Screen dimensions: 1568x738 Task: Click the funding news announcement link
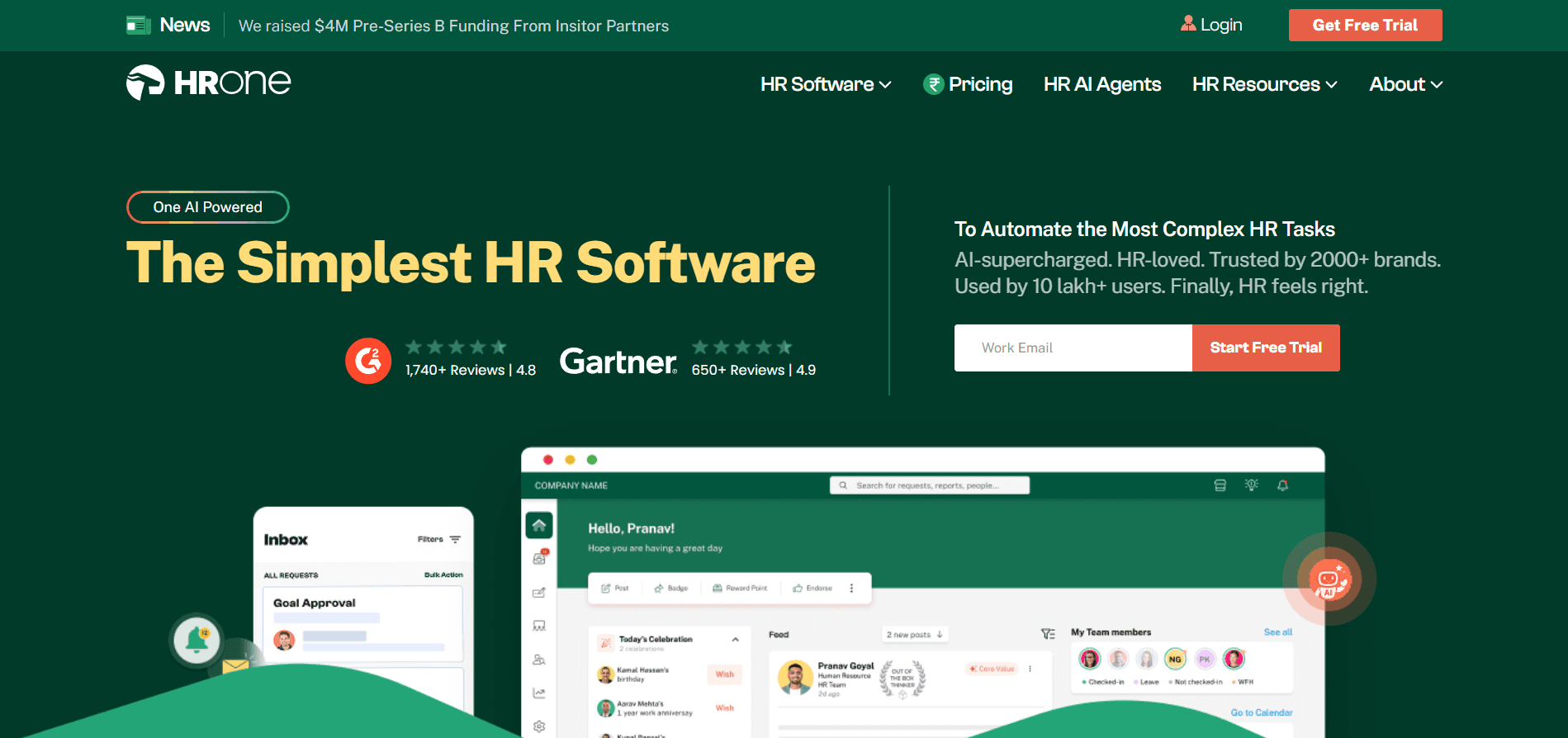(x=453, y=26)
